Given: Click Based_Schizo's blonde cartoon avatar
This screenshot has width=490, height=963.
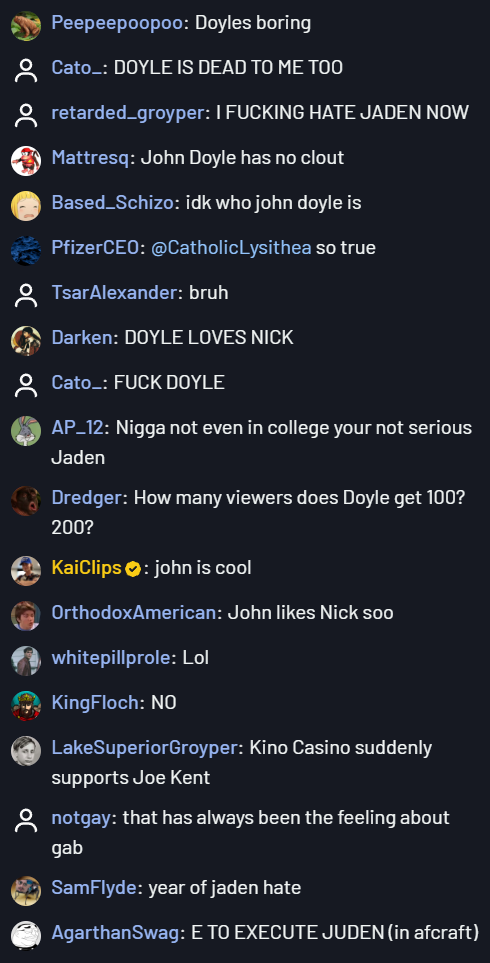Looking at the screenshot, I should (x=26, y=206).
